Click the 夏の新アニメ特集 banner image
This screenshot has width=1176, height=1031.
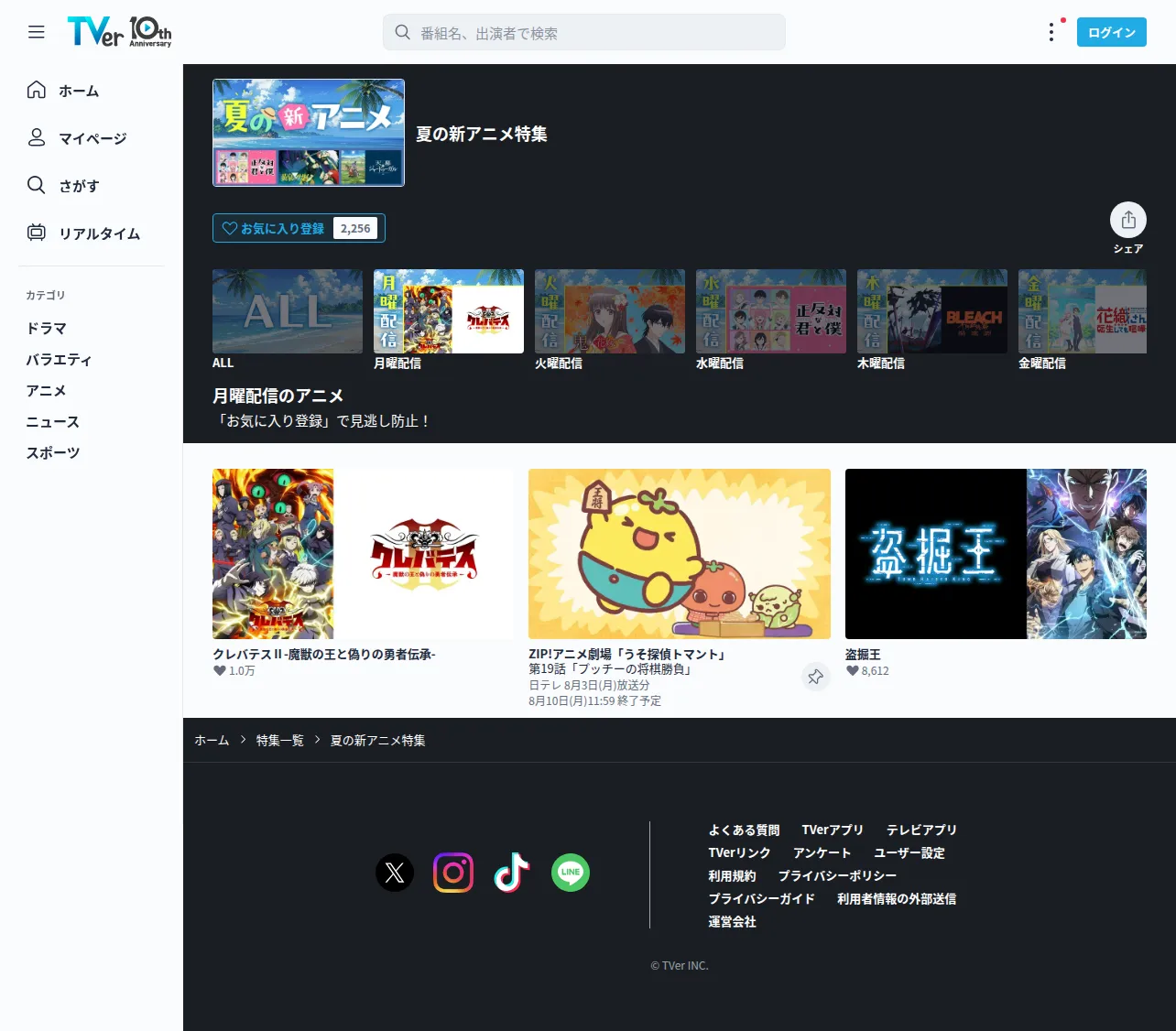[x=309, y=133]
